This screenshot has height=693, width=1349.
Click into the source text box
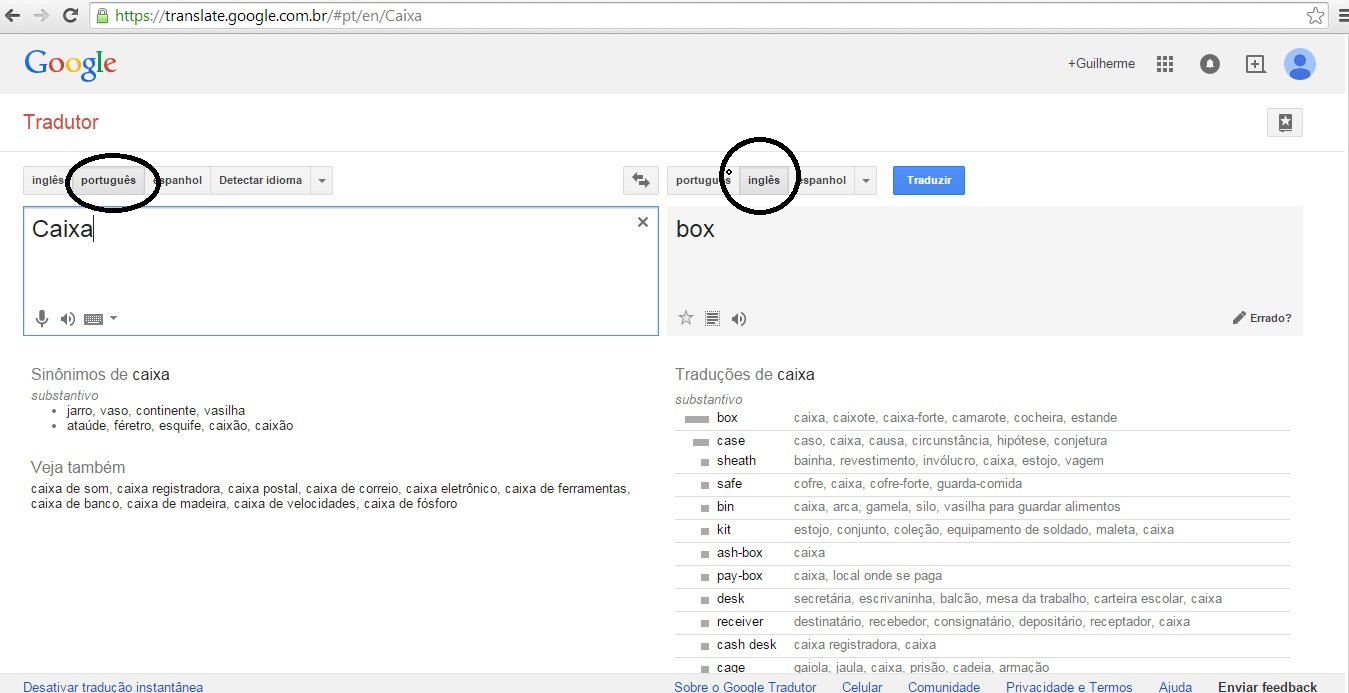[x=340, y=270]
